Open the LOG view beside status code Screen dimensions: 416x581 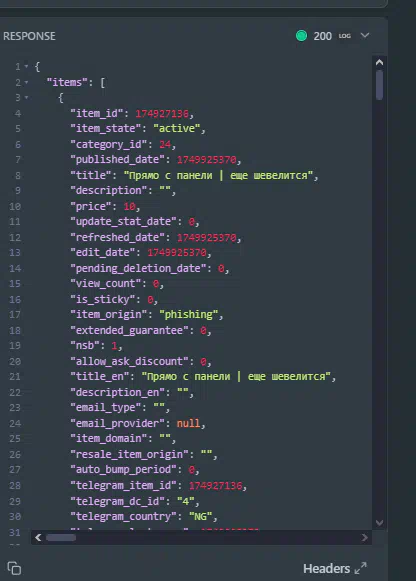tap(345, 36)
